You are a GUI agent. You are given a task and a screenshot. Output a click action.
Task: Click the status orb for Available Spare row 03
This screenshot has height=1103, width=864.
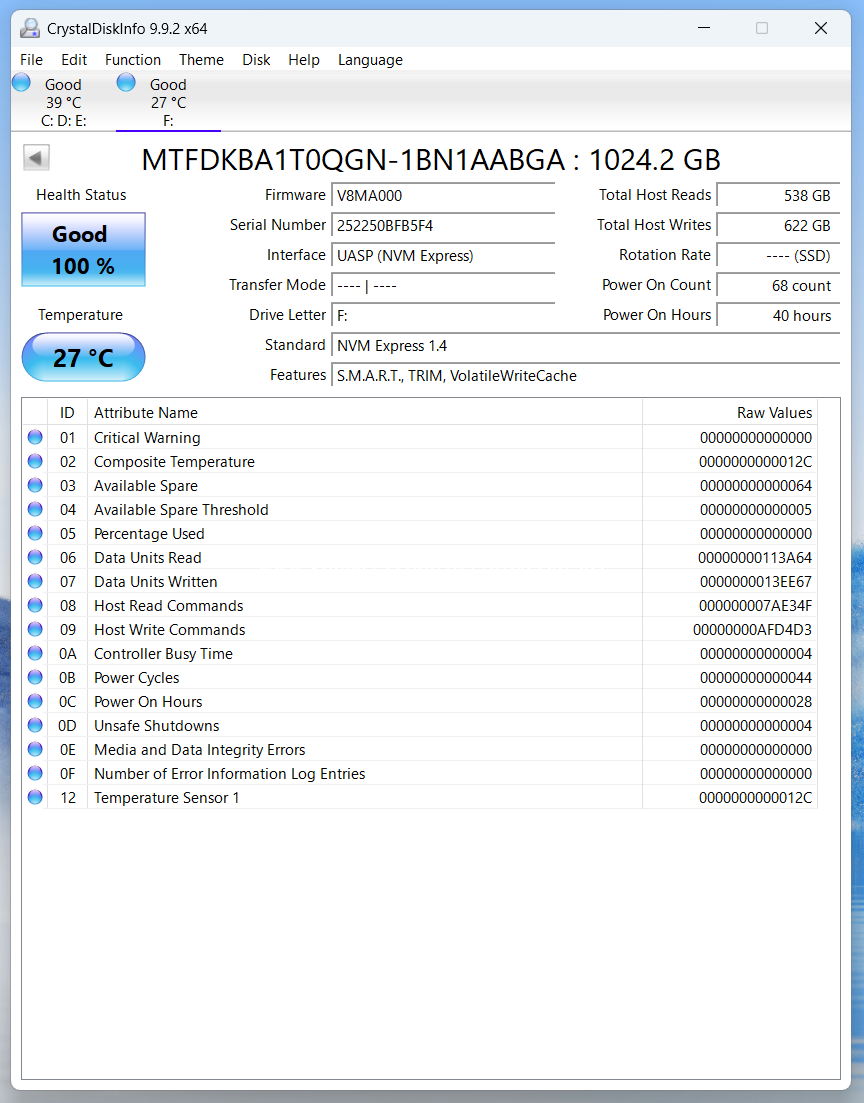pyautogui.click(x=35, y=485)
